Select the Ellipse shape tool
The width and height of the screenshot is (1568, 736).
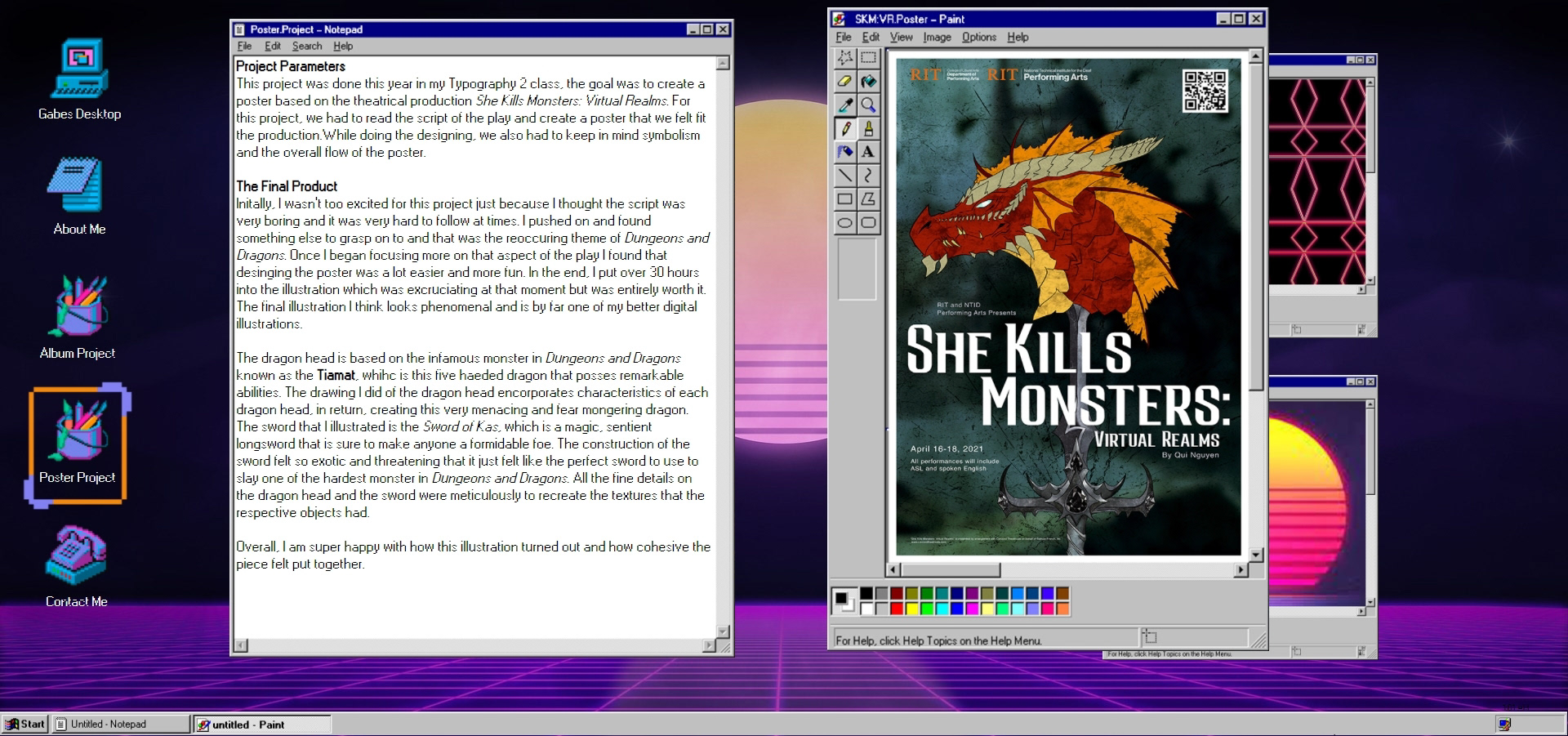pyautogui.click(x=845, y=222)
